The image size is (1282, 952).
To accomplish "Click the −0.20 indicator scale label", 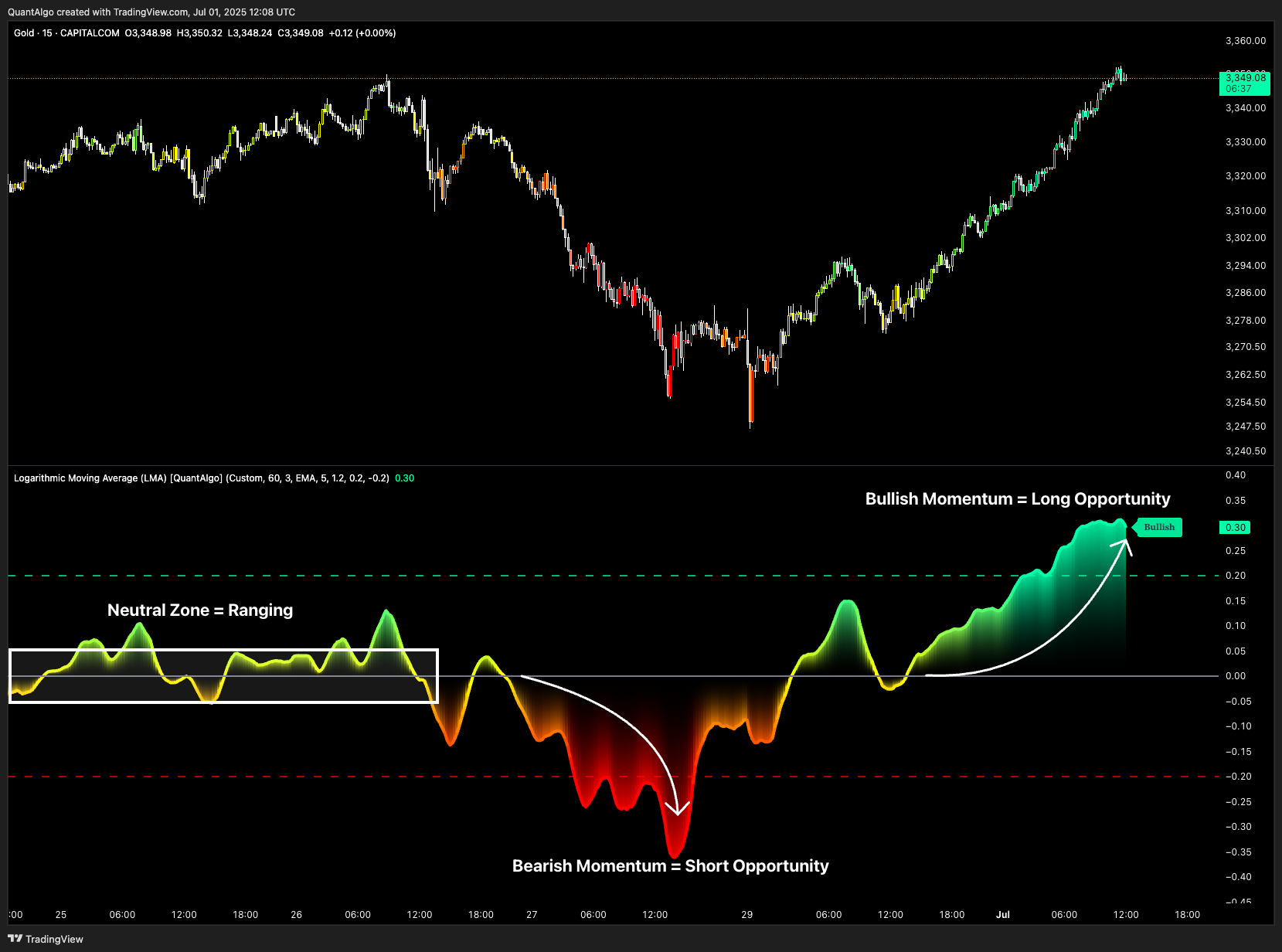I will [1239, 777].
